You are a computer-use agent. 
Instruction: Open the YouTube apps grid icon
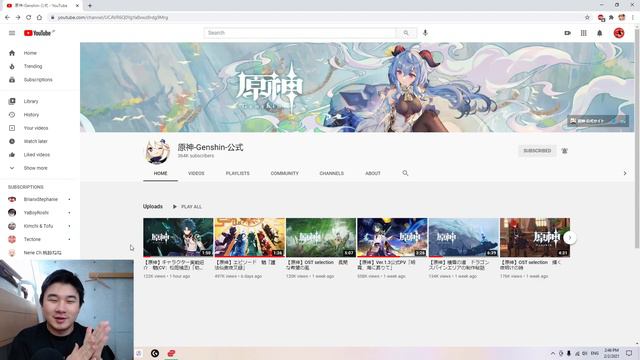pyautogui.click(x=584, y=33)
